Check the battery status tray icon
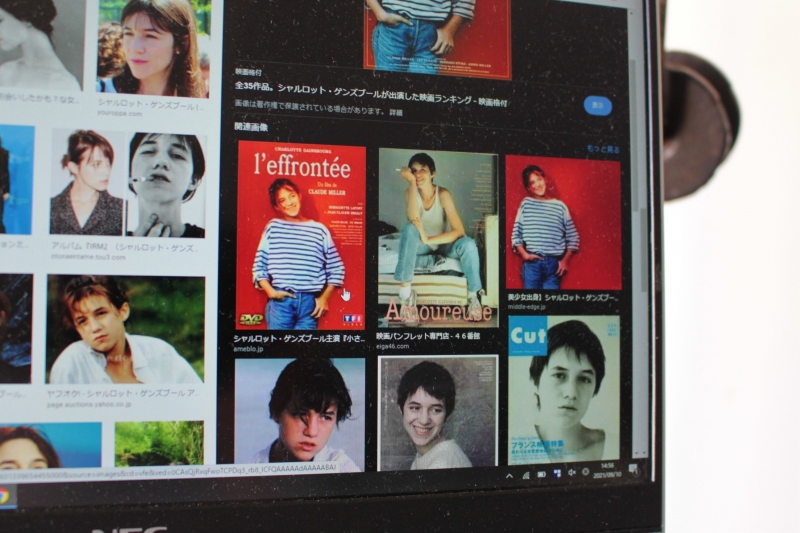Screen dimensions: 800x533 [x=542, y=474]
